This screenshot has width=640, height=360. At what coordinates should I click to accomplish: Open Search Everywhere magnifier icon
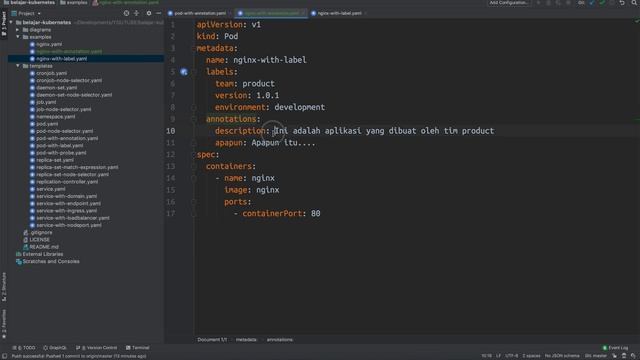pyautogui.click(x=634, y=3)
